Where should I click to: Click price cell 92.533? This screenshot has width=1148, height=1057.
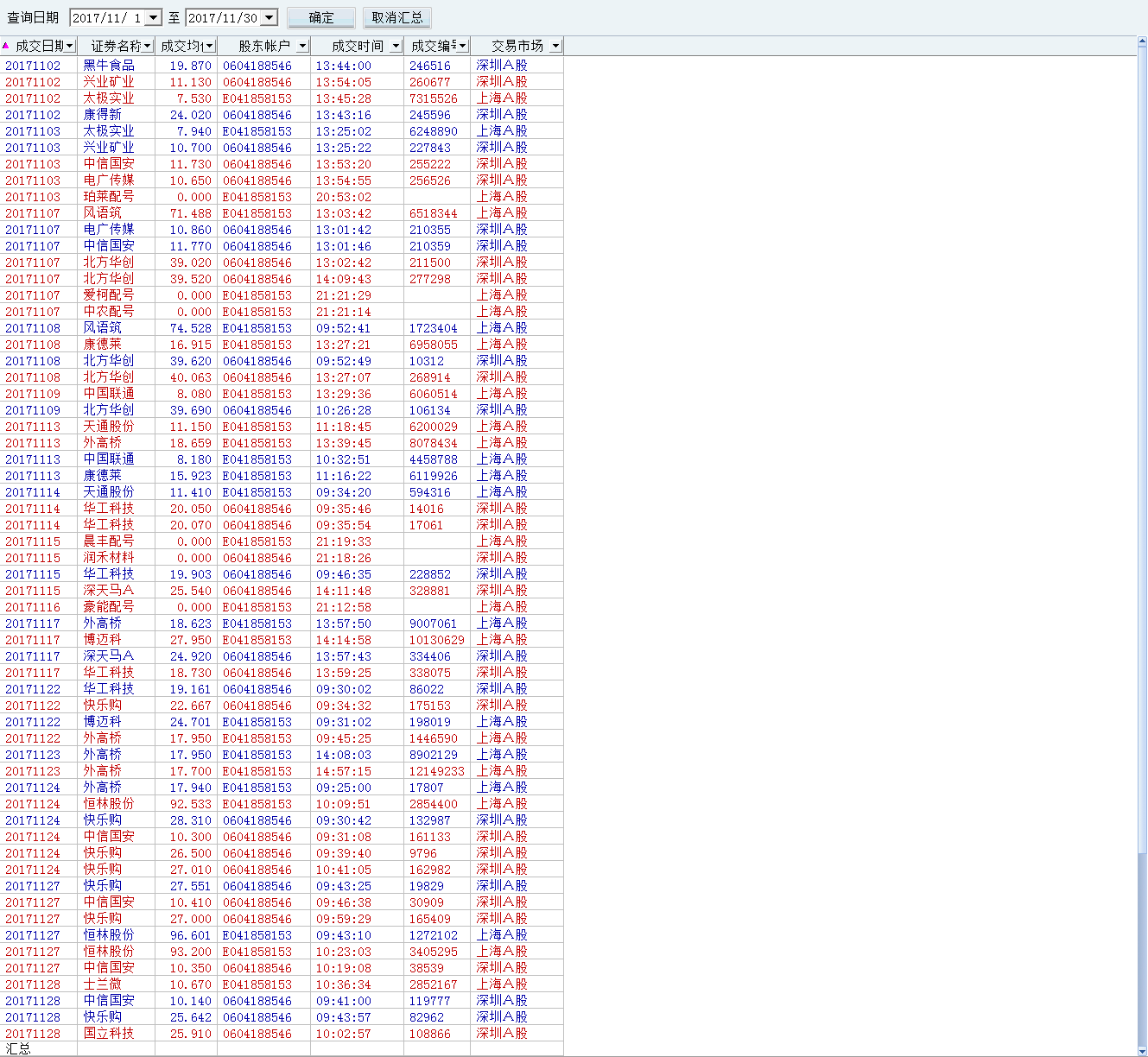190,804
